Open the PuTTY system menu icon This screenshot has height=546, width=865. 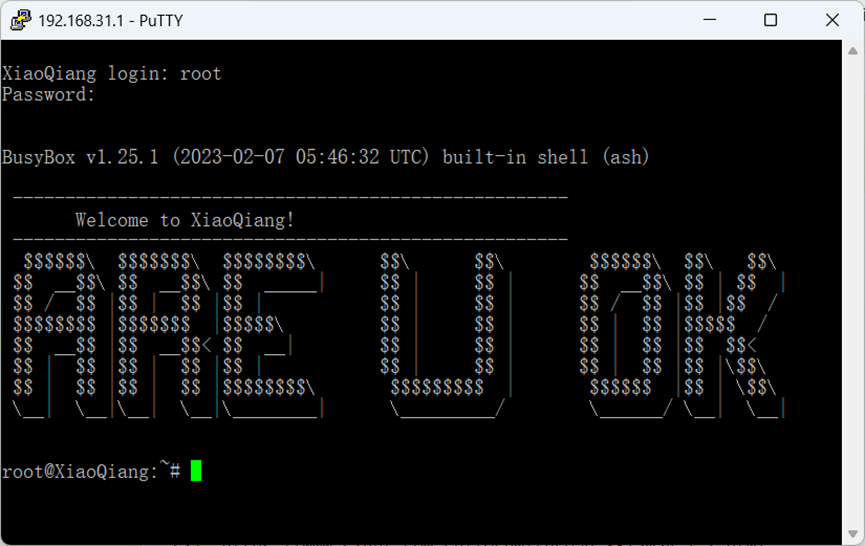[x=20, y=20]
